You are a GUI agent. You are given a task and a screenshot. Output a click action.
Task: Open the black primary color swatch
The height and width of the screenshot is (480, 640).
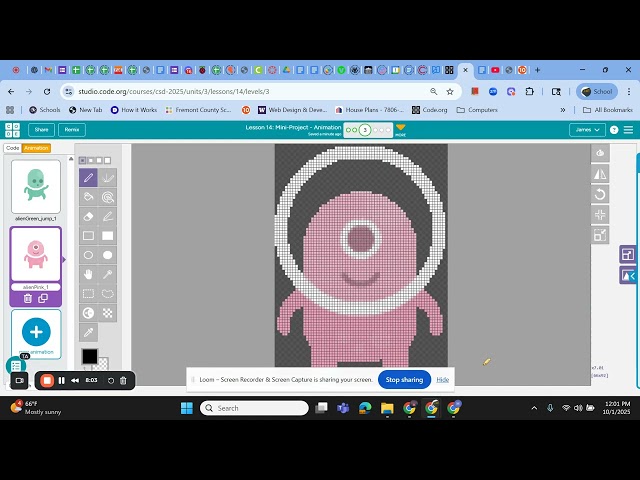tap(90, 356)
